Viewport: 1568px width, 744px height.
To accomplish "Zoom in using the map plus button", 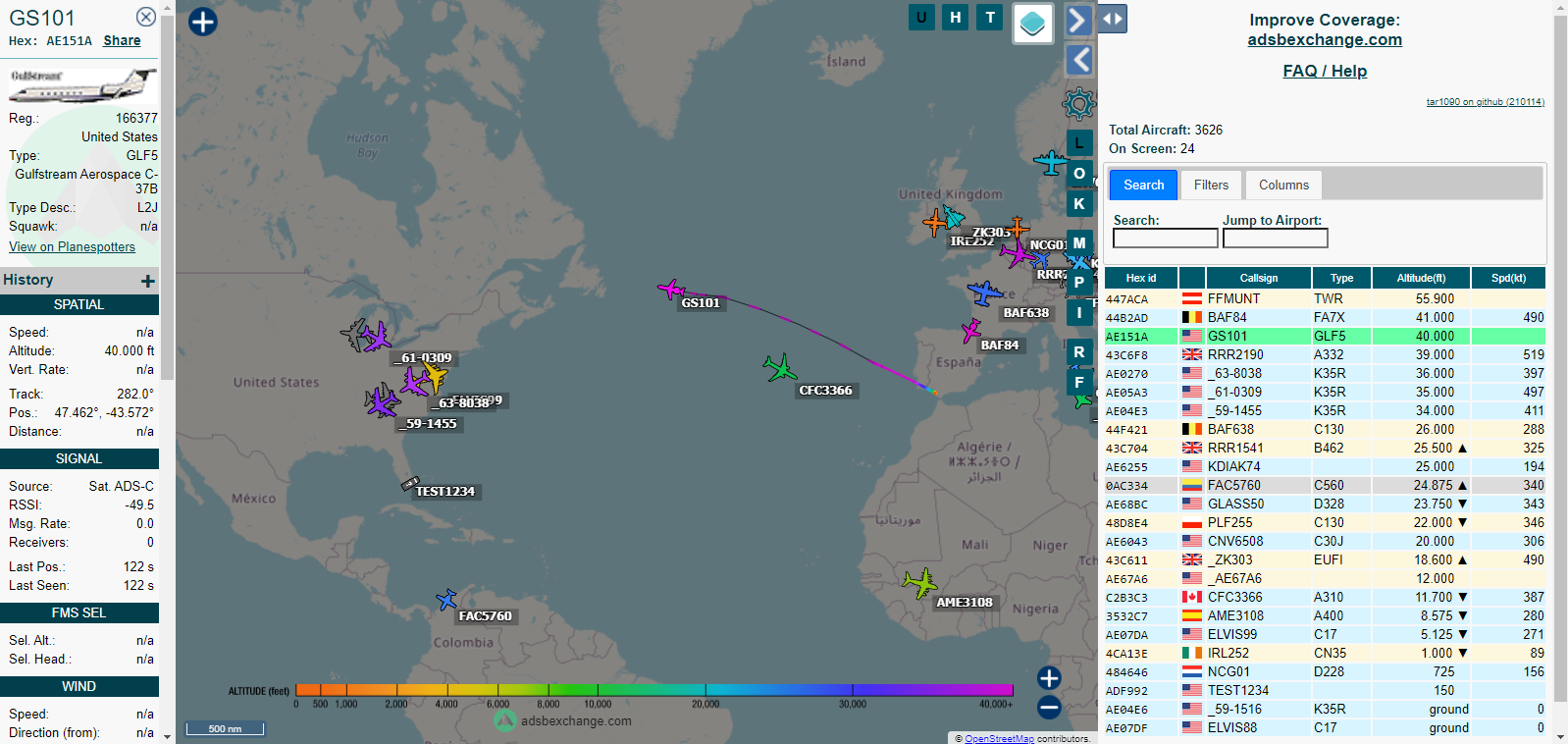I will (x=1049, y=678).
